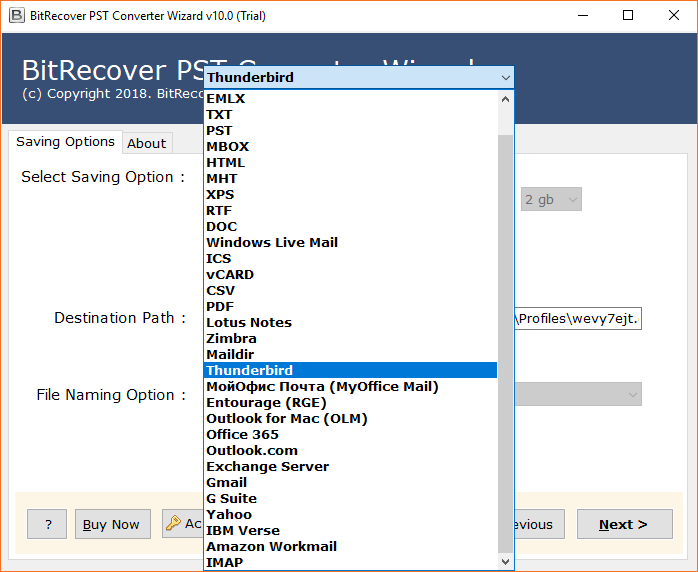
Task: Pick G Suite option
Action: 350,499
